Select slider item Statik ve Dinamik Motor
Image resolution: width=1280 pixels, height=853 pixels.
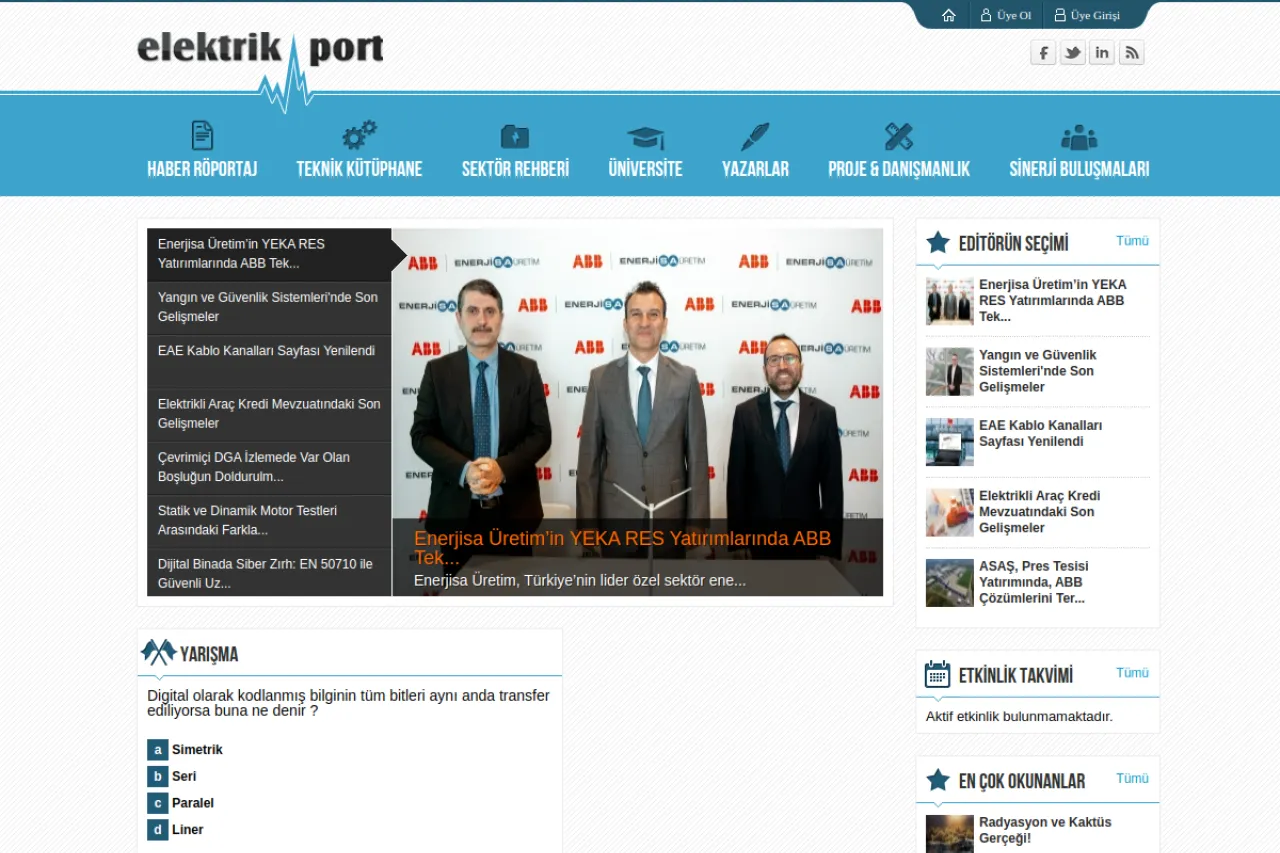pos(269,521)
